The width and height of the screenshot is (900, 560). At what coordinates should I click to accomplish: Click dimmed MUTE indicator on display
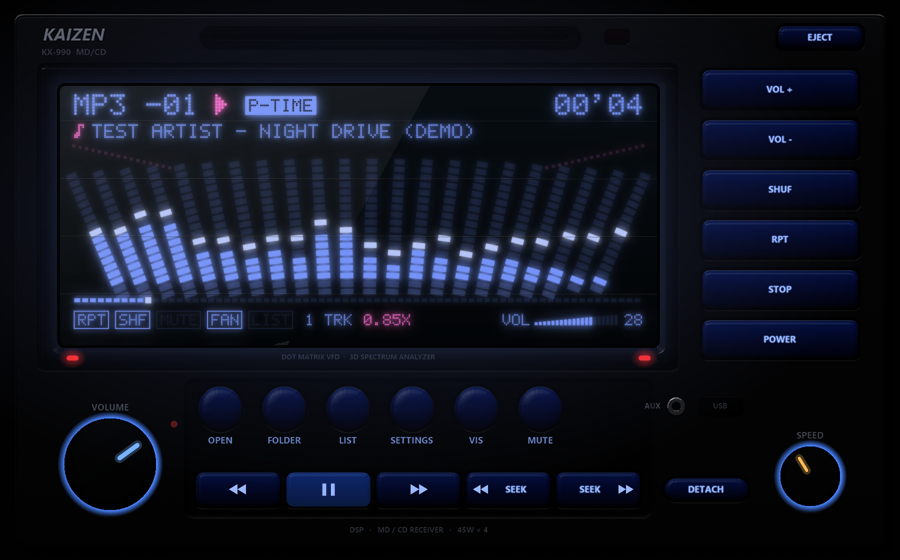[179, 320]
